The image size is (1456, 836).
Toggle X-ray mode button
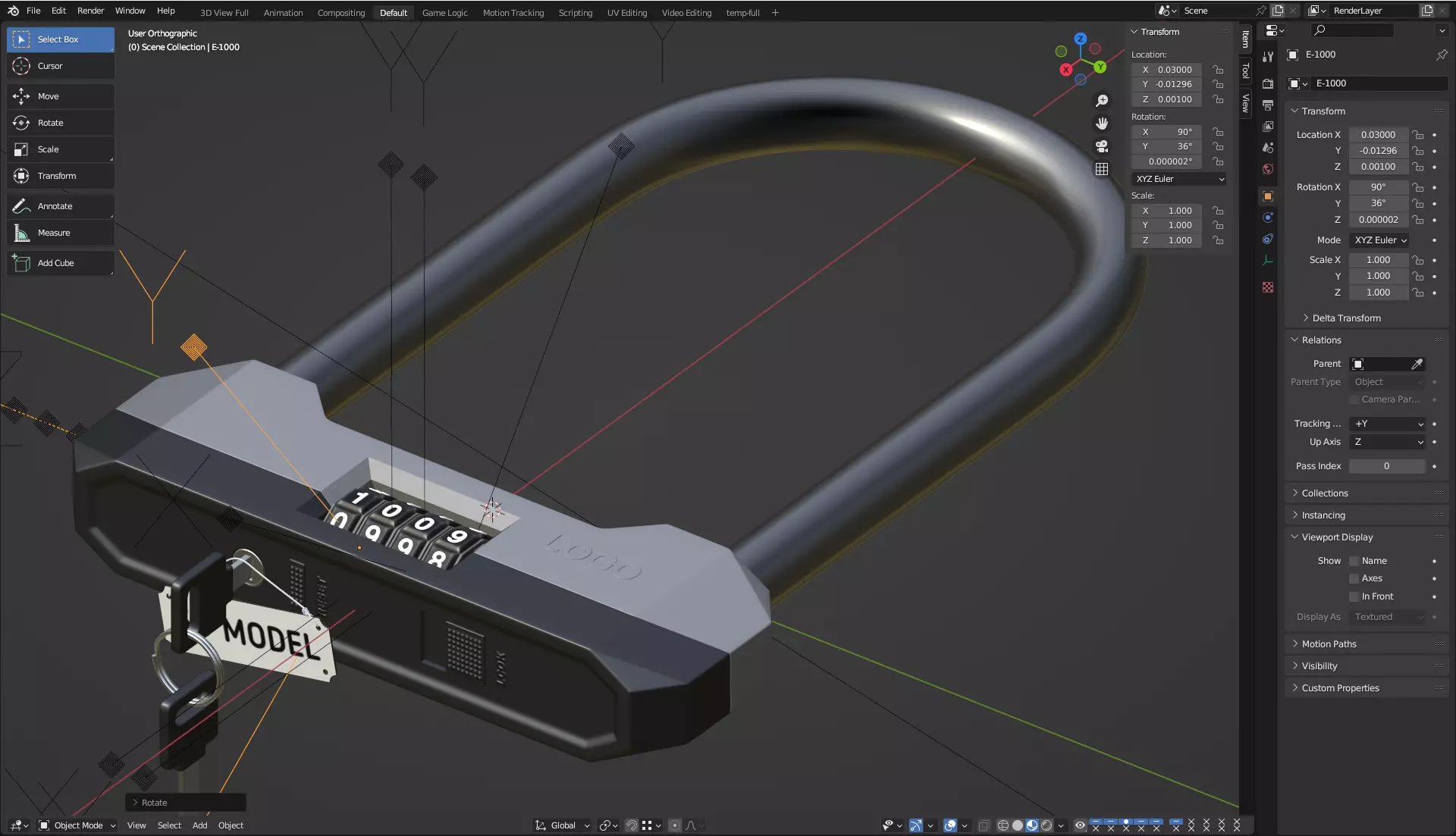coord(984,825)
